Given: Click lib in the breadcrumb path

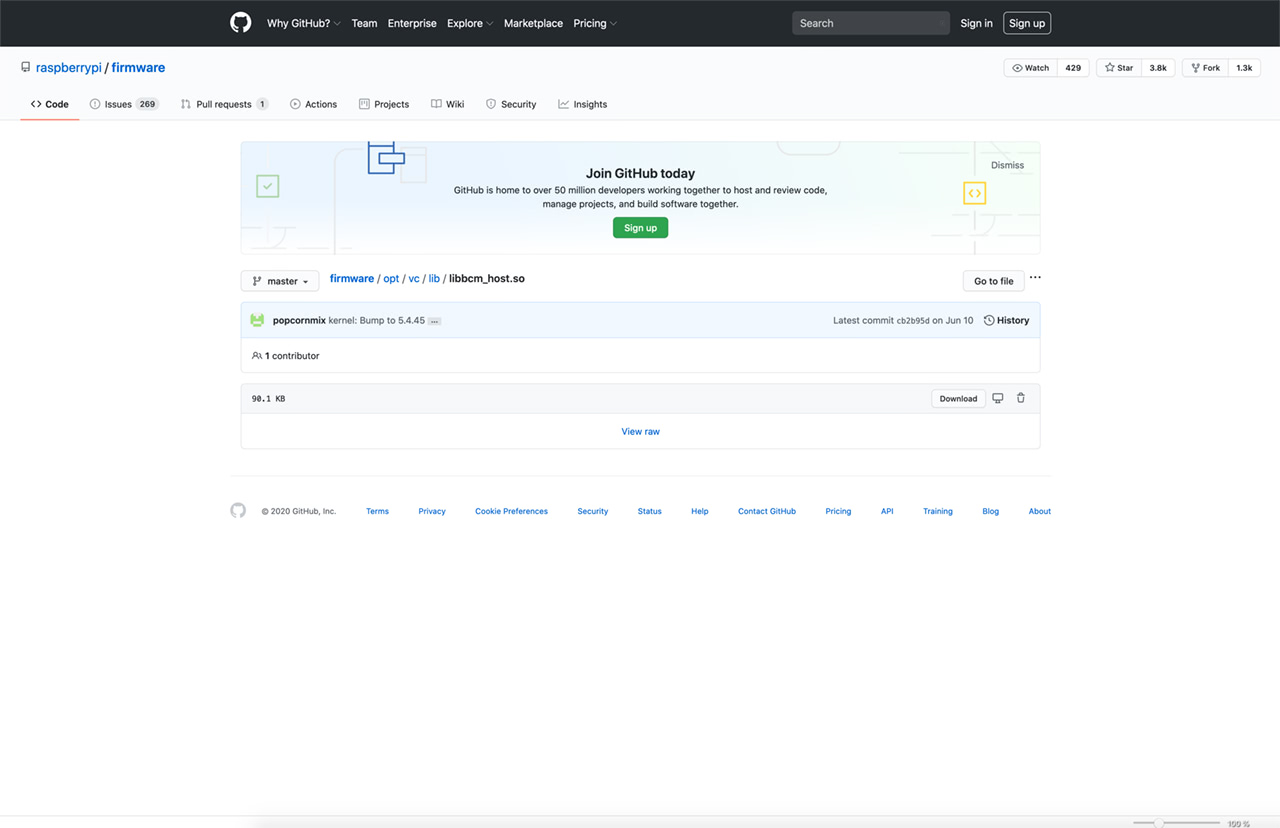Looking at the screenshot, I should [434, 278].
